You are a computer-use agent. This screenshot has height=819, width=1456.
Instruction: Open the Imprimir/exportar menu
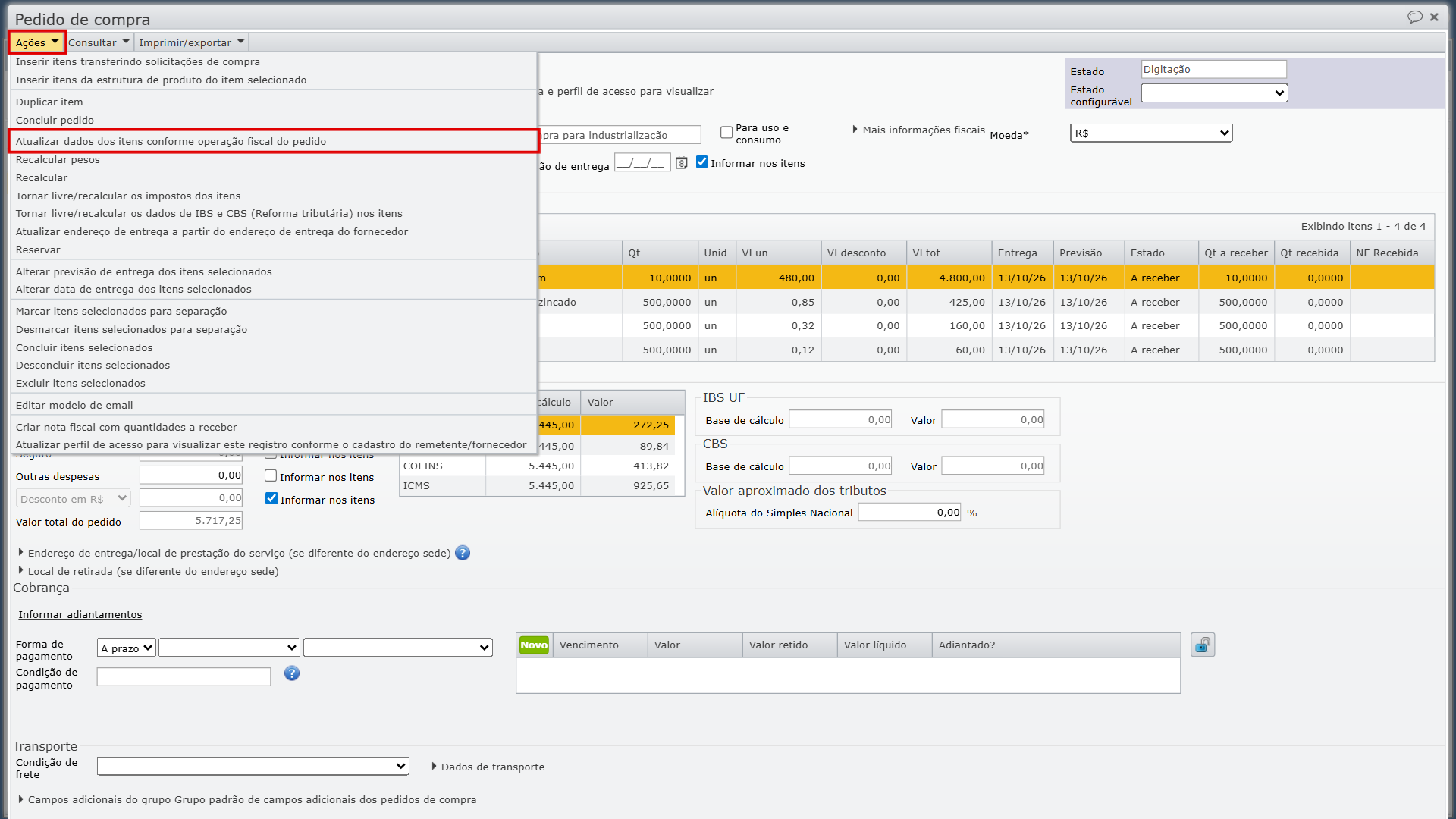[x=192, y=42]
